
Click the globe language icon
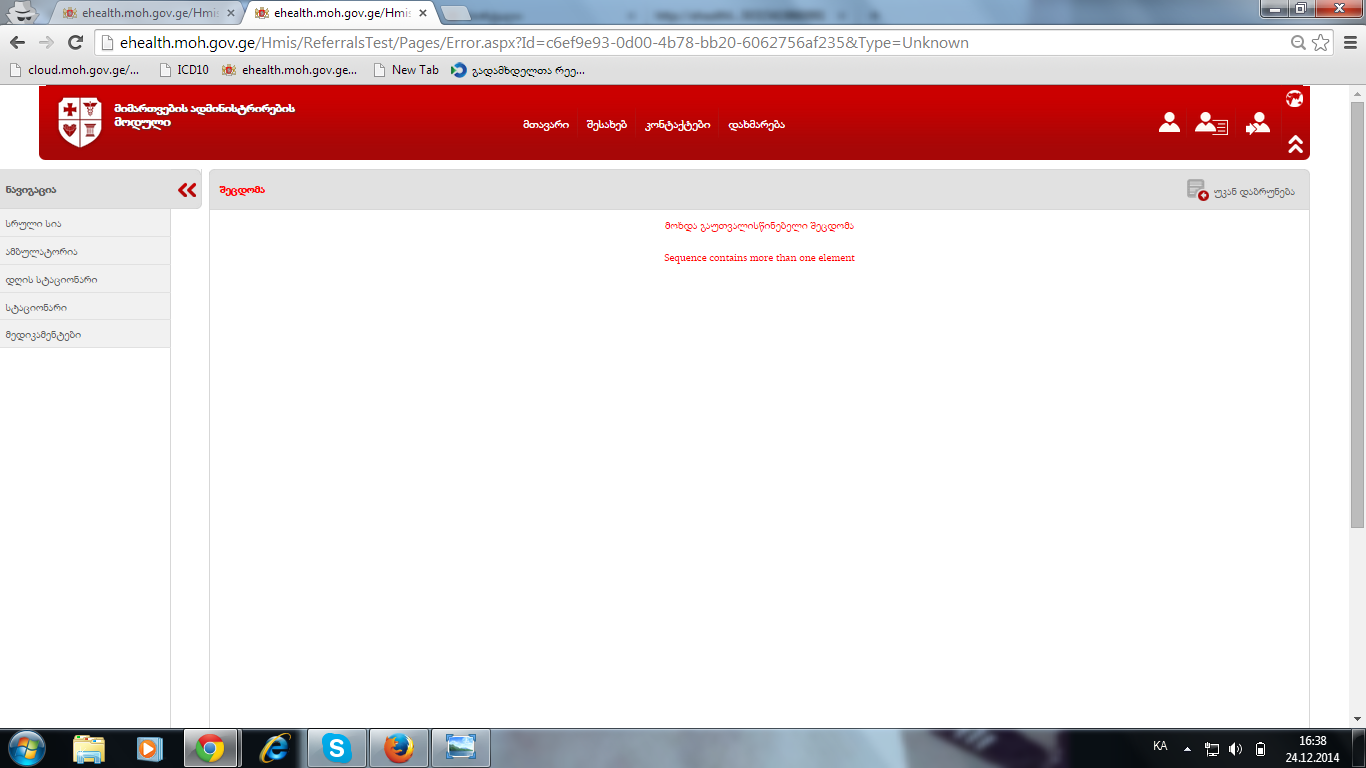1294,98
